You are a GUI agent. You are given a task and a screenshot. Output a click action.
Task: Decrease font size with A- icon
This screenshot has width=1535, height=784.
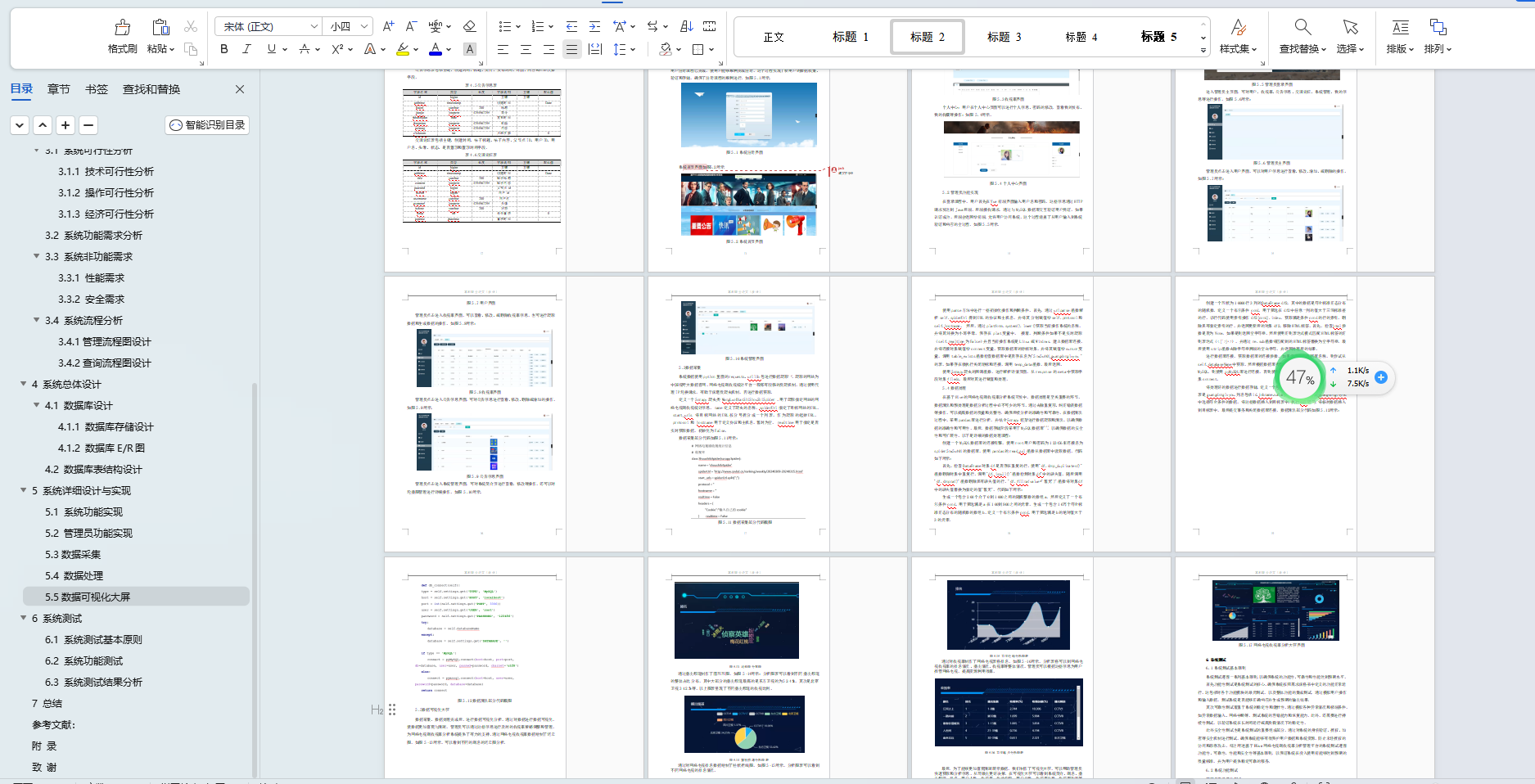(x=412, y=27)
